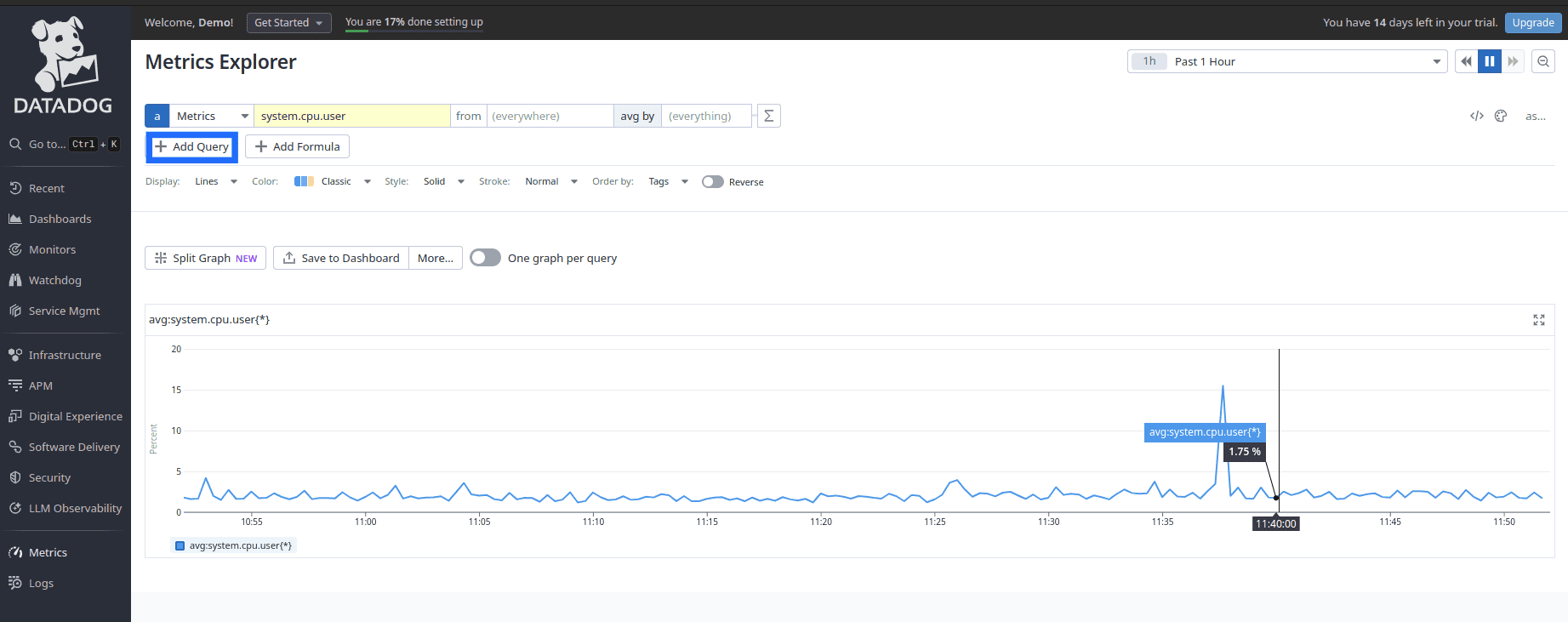Step back in time range
Image resolution: width=1568 pixels, height=622 pixels.
[x=1466, y=61]
